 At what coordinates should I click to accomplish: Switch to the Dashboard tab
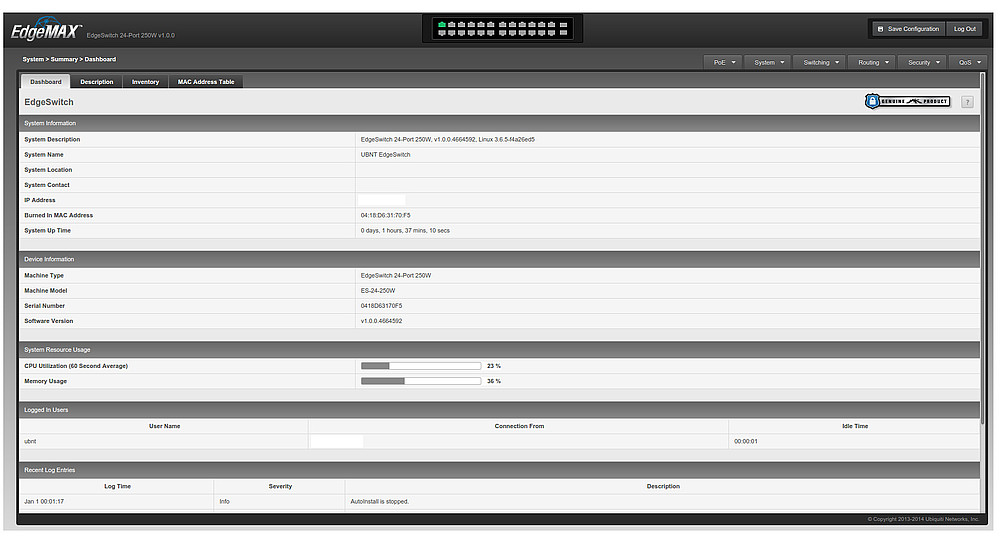[46, 82]
